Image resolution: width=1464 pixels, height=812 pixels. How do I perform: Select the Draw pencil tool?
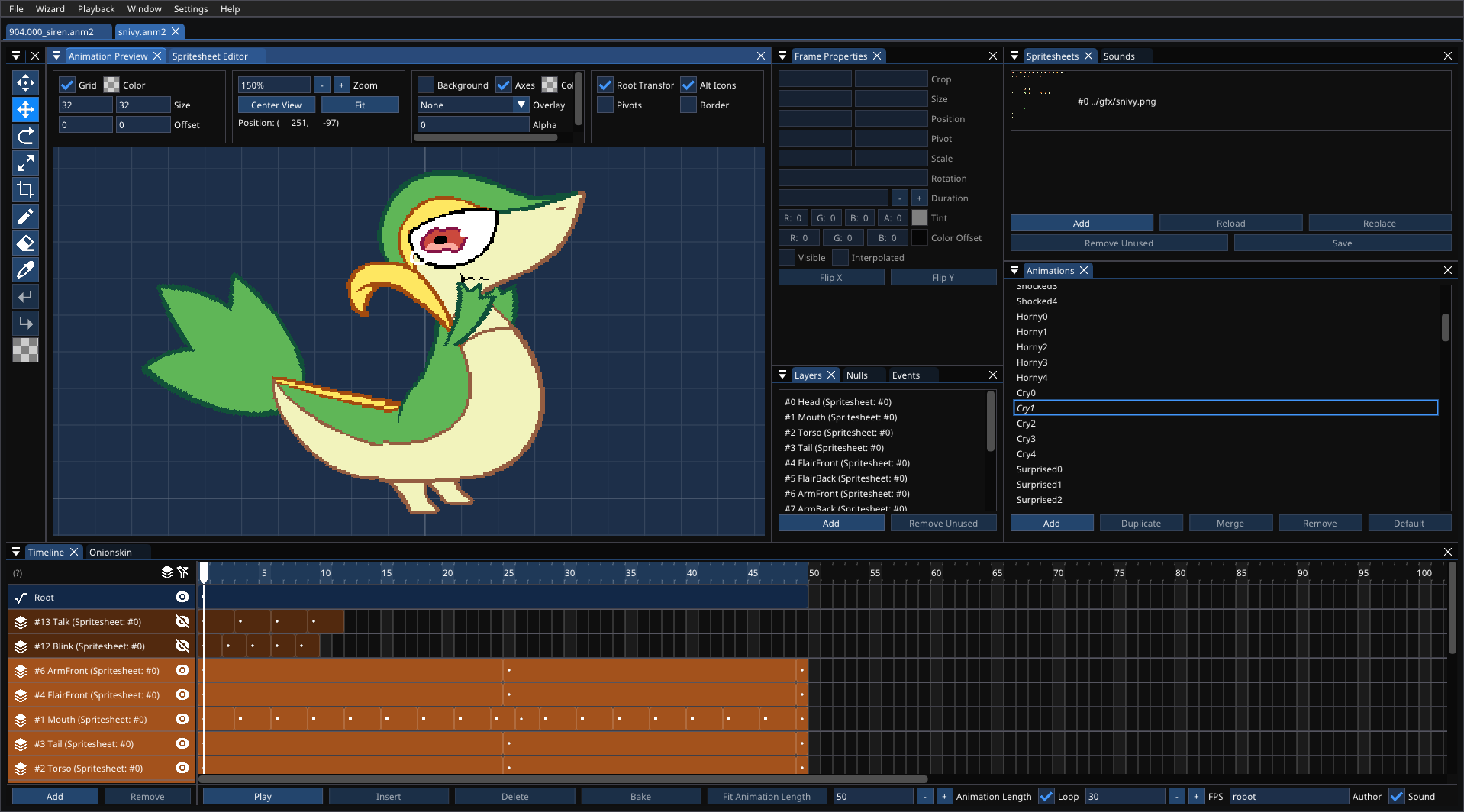click(x=25, y=217)
